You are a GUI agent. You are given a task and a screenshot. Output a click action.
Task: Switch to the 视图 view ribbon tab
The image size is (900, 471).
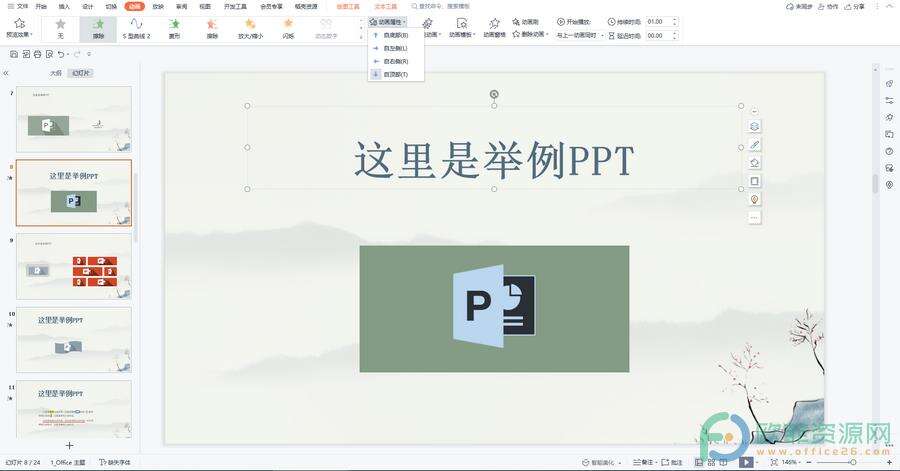[204, 6]
